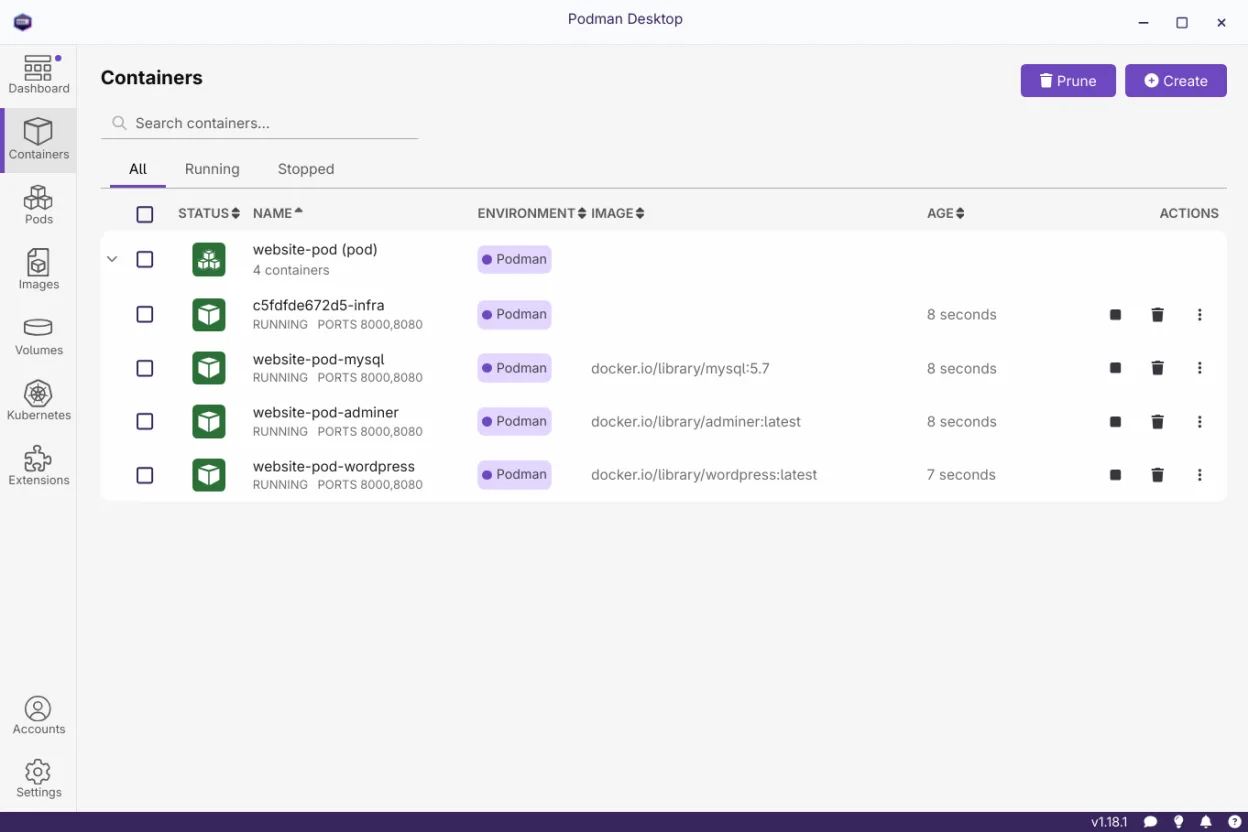The height and width of the screenshot is (832, 1248).
Task: Click the website-pod-wordpress green status icon
Action: click(x=209, y=475)
